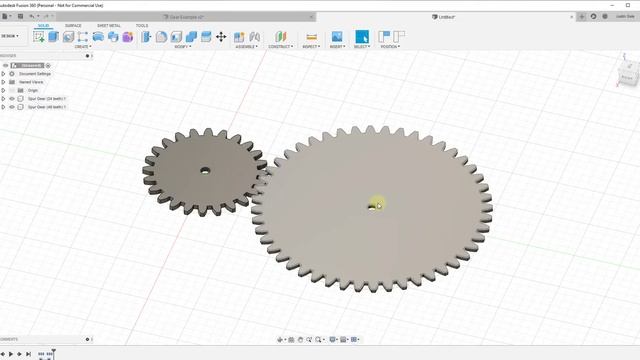640x360 pixels.
Task: Open the Modify dropdown menu
Action: [183, 47]
